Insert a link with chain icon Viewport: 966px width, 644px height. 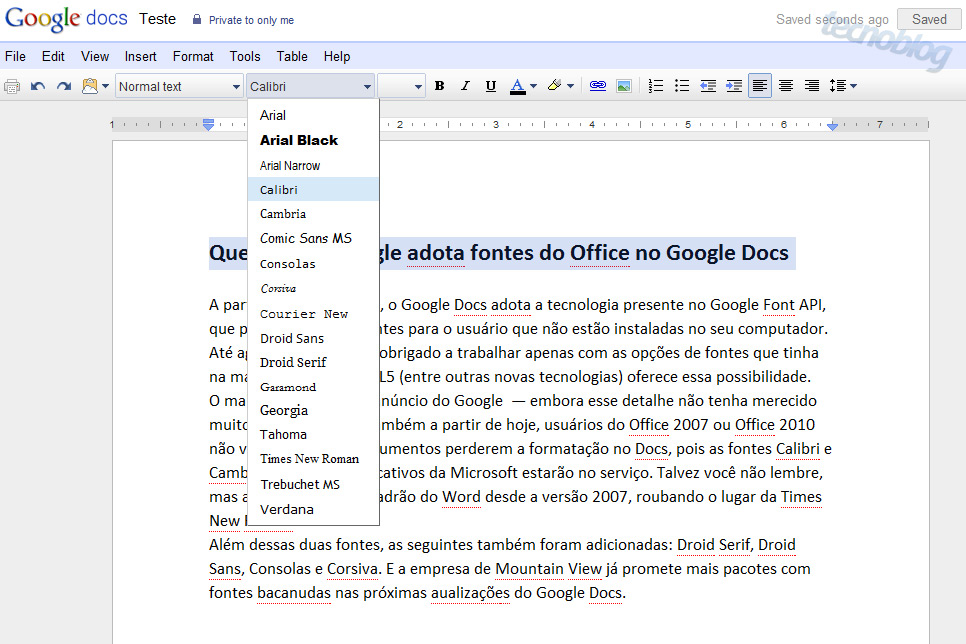[598, 86]
